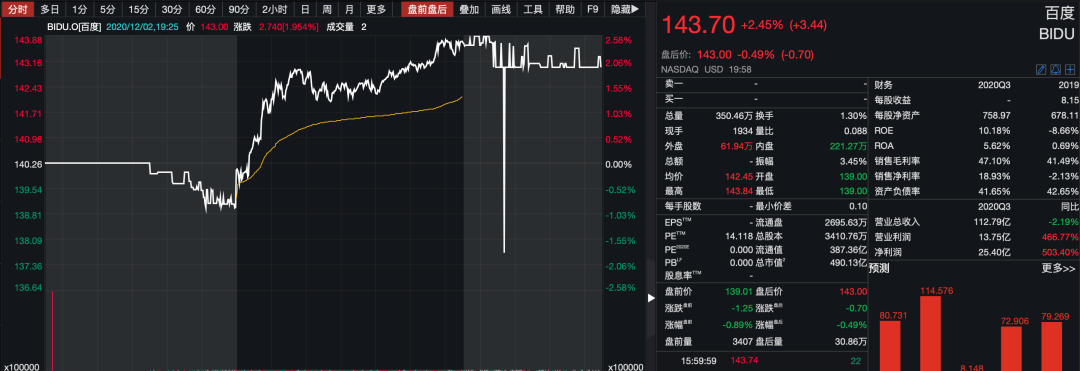Select the 2小时 timeframe
This screenshot has height=371, width=1080.
(273, 10)
